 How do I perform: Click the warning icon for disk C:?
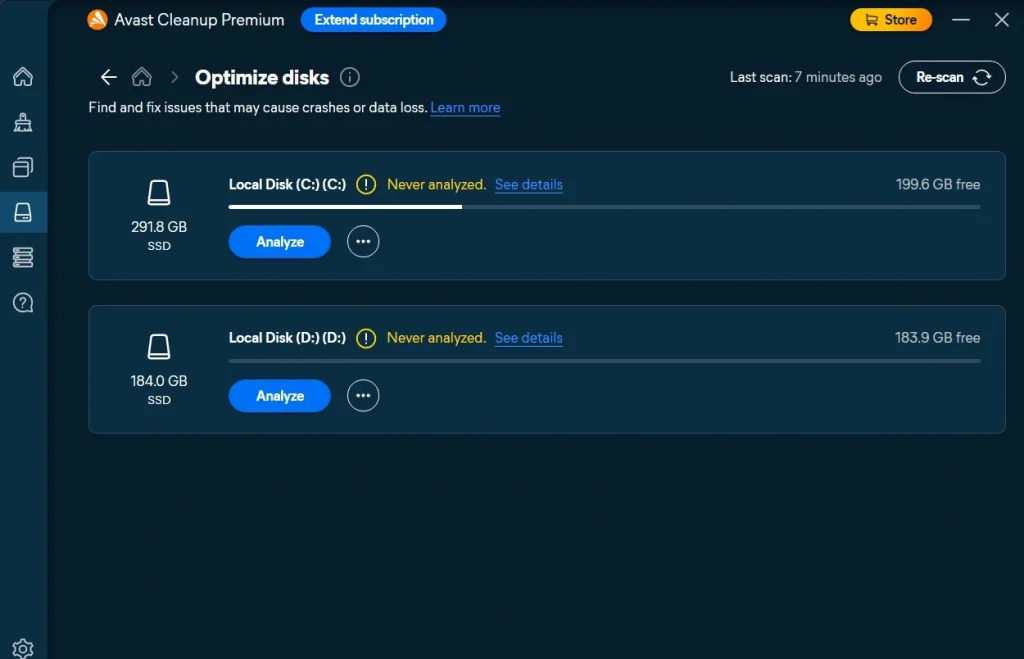pos(366,185)
